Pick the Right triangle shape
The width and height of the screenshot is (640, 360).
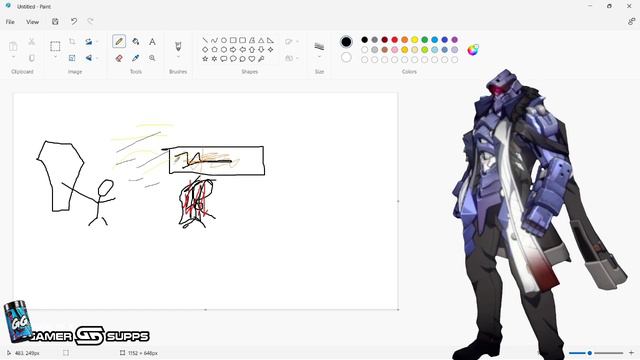pyautogui.click(x=270, y=40)
